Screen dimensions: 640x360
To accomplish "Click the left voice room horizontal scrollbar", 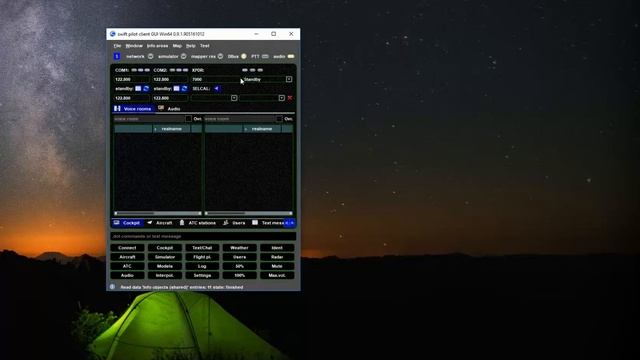I will point(158,213).
